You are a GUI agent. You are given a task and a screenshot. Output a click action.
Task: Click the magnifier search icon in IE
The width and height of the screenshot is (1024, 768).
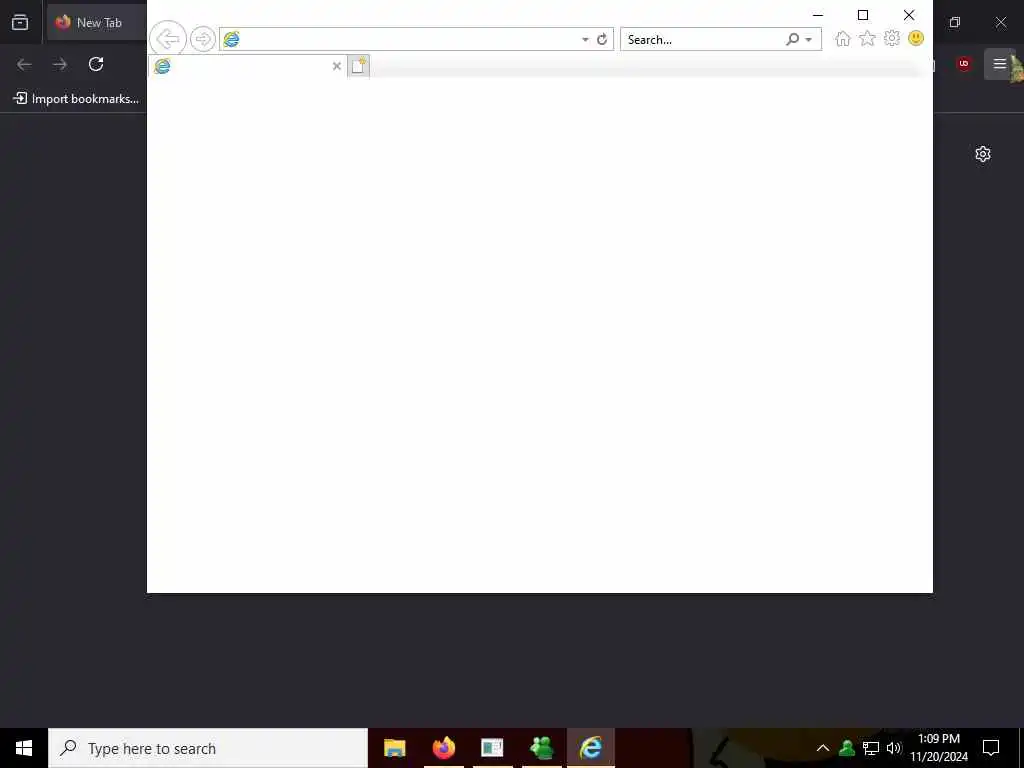[792, 39]
